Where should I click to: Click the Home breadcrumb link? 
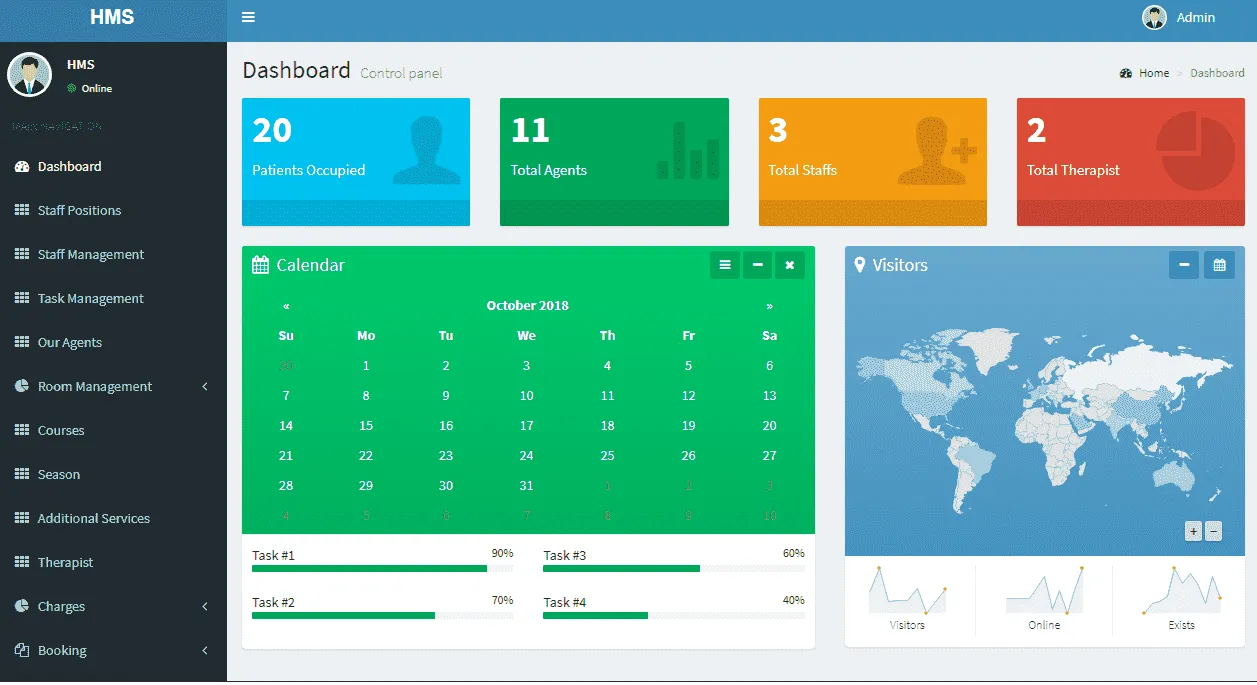tap(1153, 73)
